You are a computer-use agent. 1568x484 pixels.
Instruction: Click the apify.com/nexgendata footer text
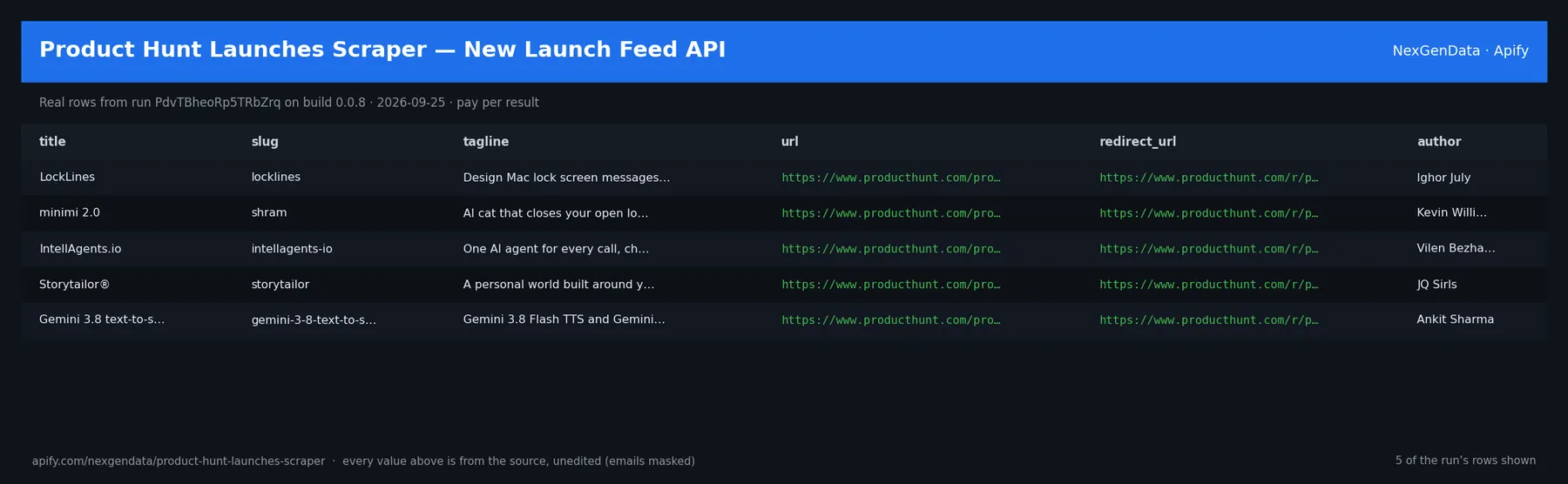point(363,461)
